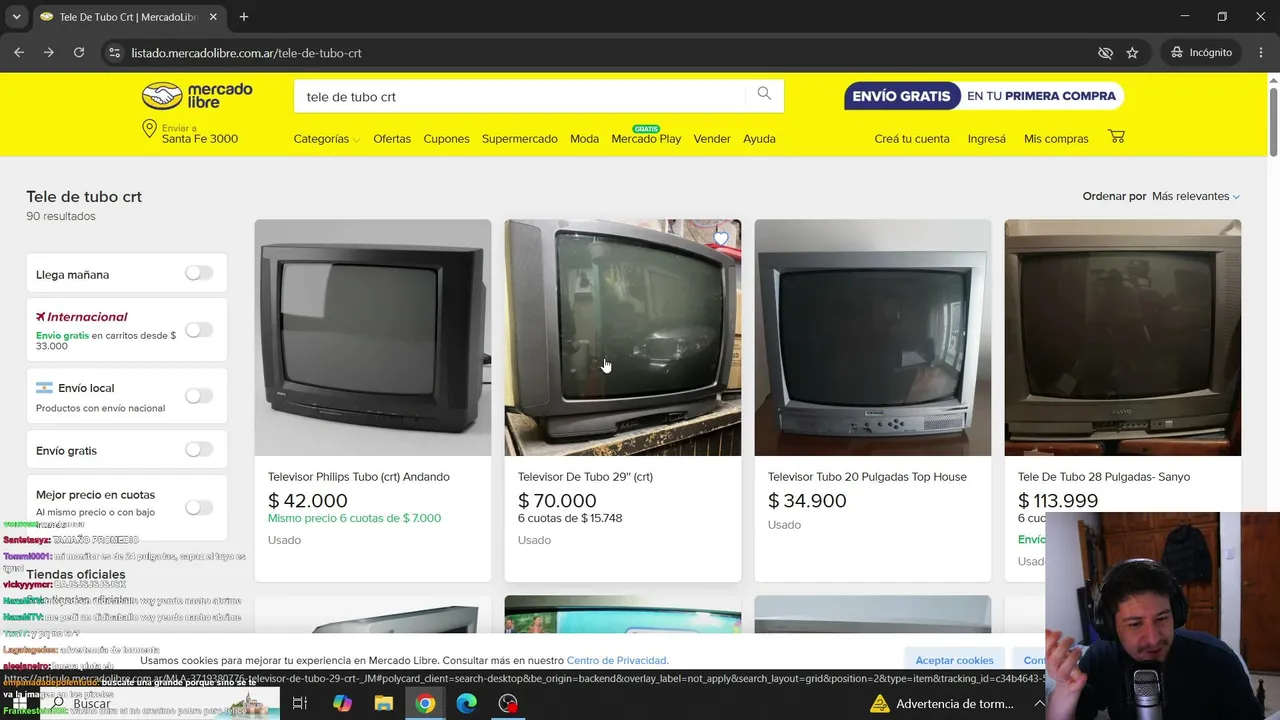This screenshot has width=1280, height=720.
Task: Open Televisor Philips Tubo (crt) Andando listing title
Action: (x=359, y=477)
